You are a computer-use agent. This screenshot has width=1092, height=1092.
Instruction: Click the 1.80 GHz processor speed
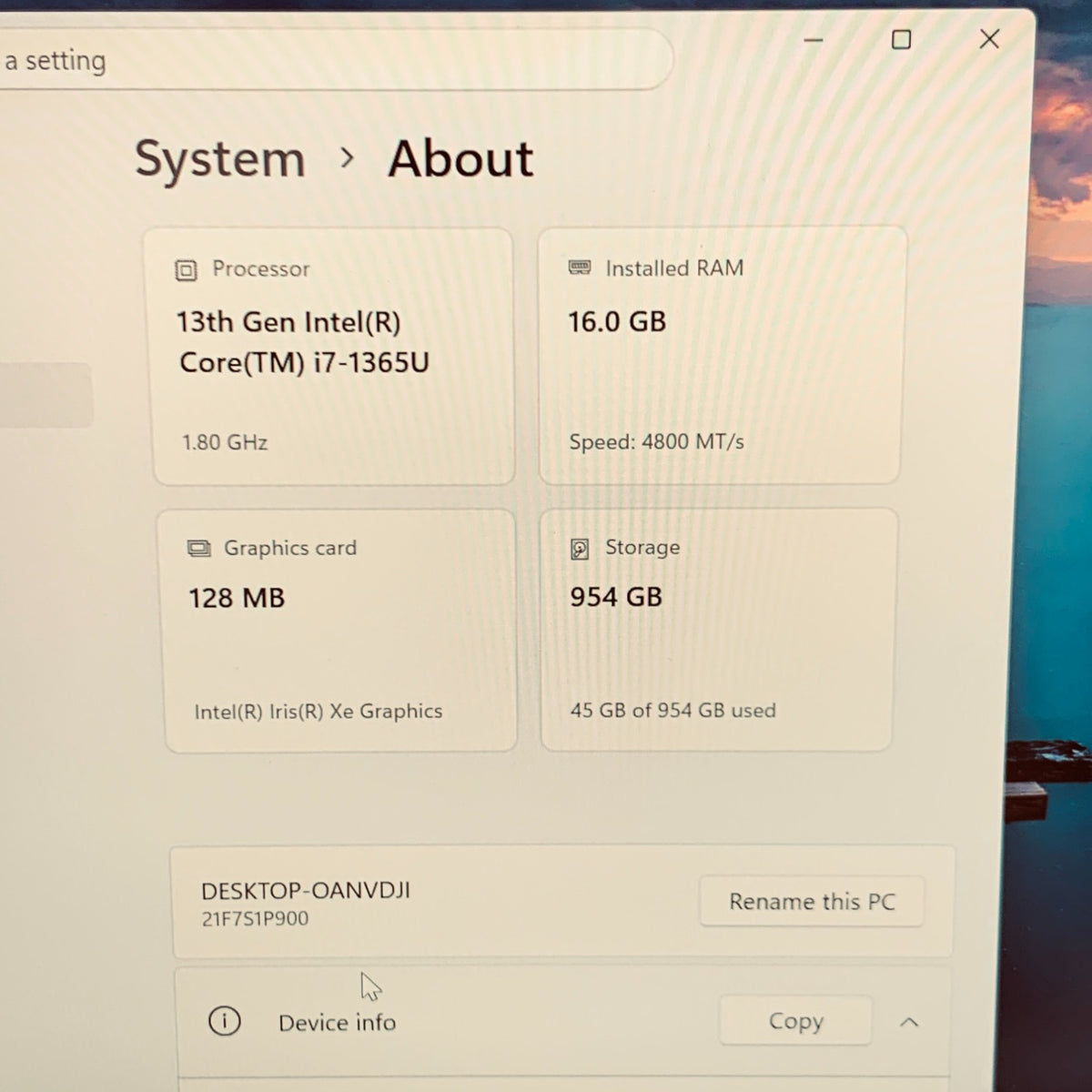coord(225,443)
